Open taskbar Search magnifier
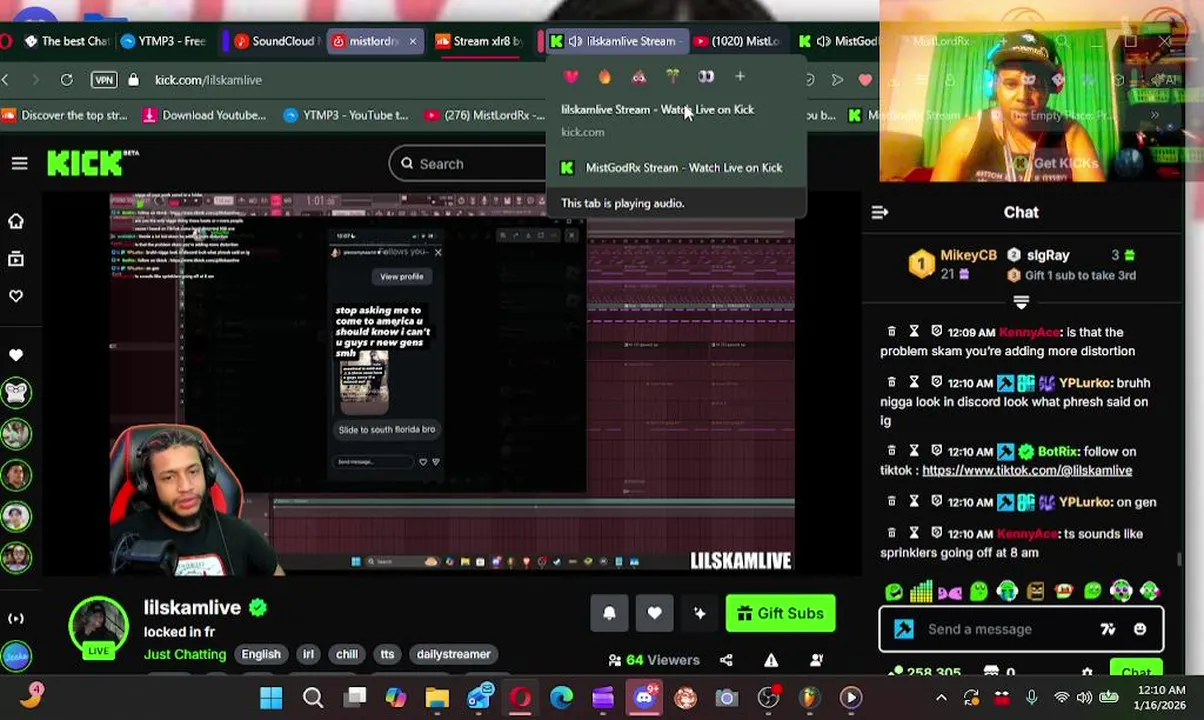This screenshot has height=720, width=1204. click(x=313, y=697)
